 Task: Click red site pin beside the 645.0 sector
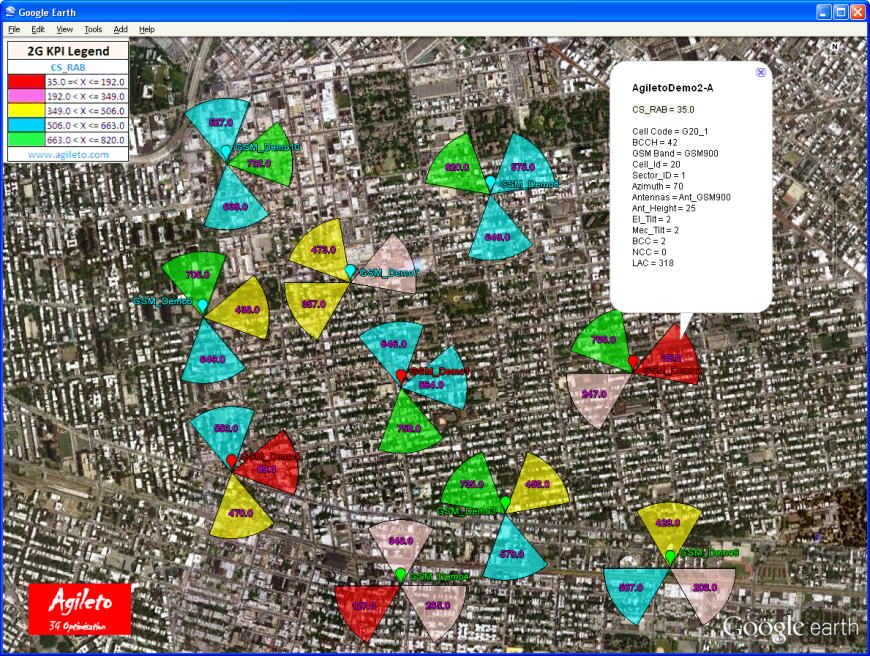point(402,375)
